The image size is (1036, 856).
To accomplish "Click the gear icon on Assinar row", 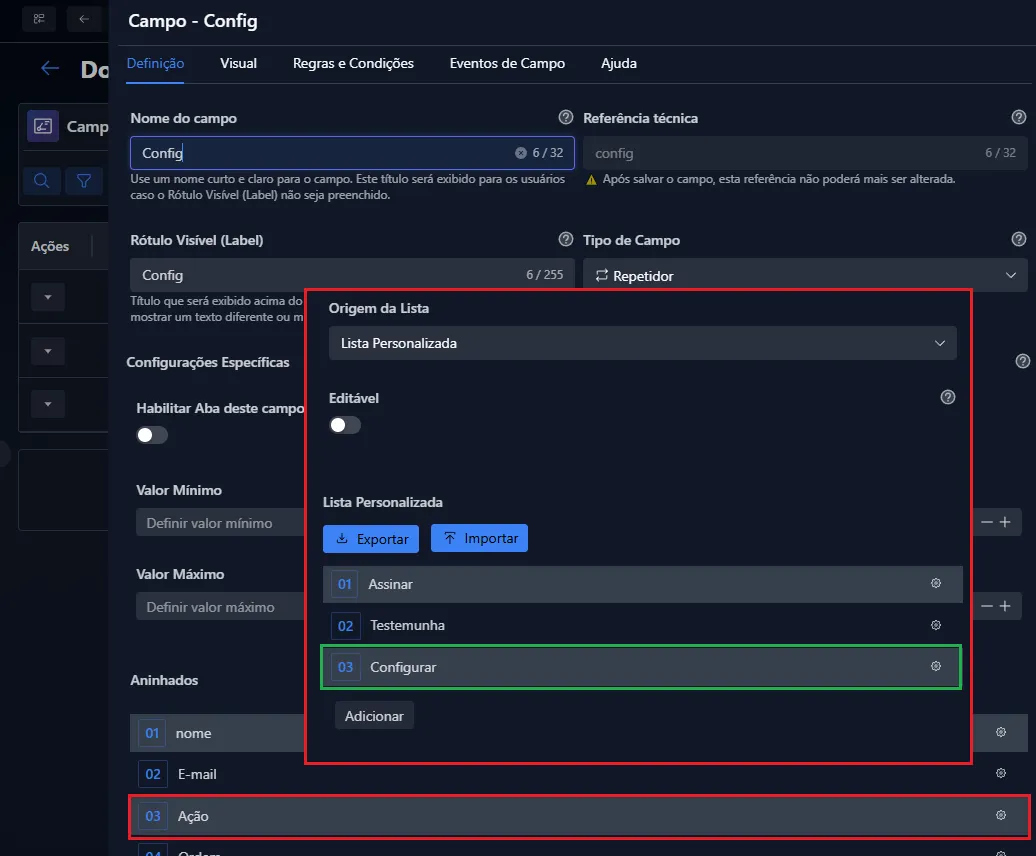I will click(936, 583).
